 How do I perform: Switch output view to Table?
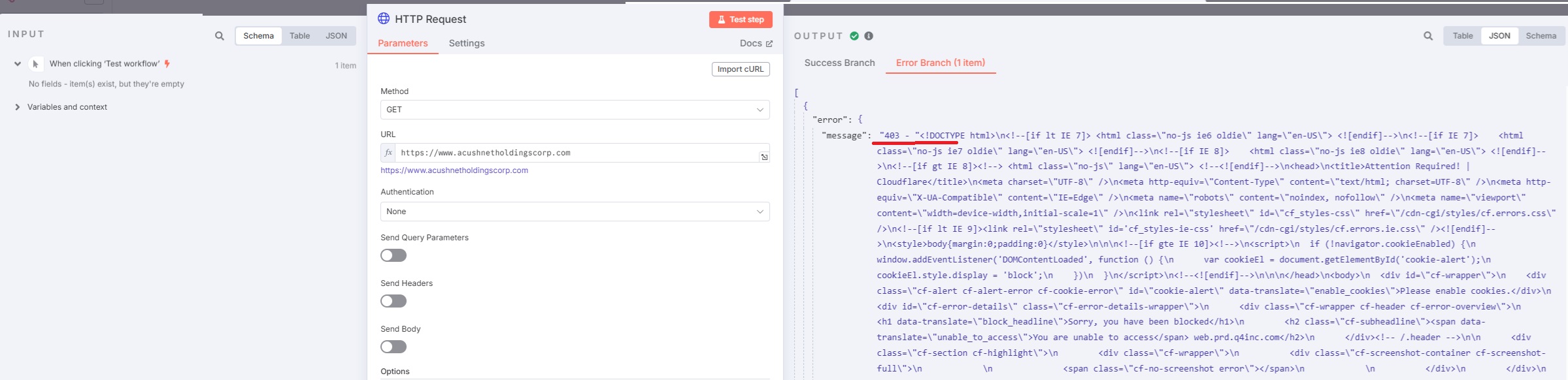(x=1463, y=36)
